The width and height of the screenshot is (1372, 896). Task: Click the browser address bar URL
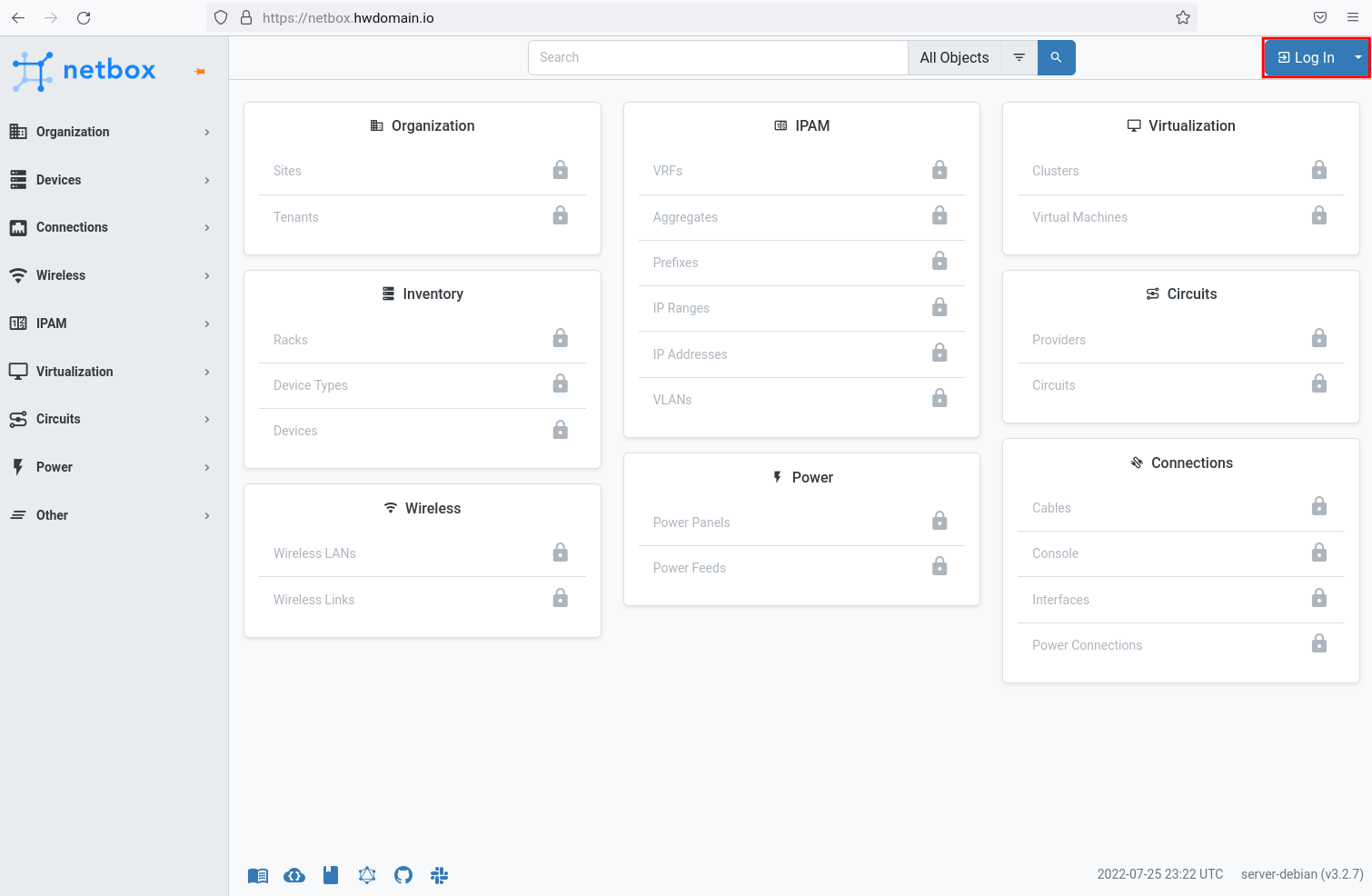click(348, 17)
